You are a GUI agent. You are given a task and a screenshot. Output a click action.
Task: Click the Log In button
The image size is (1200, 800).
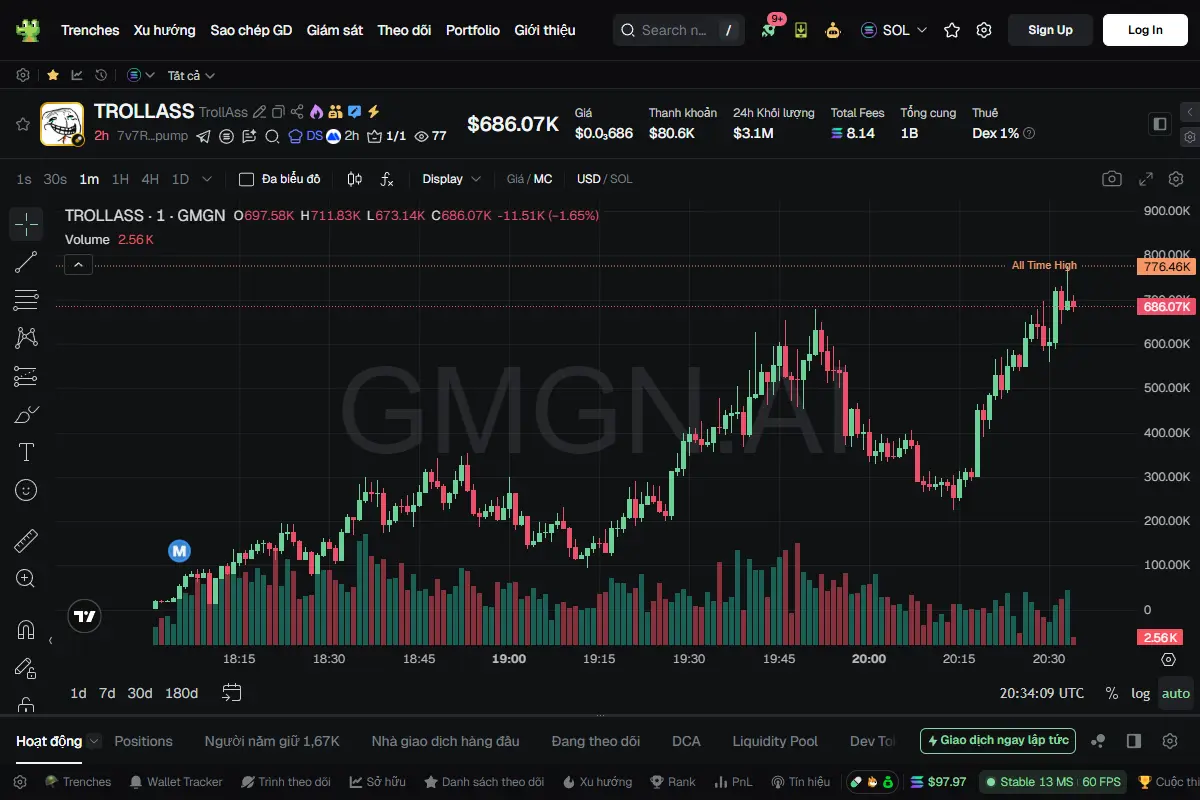point(1145,30)
